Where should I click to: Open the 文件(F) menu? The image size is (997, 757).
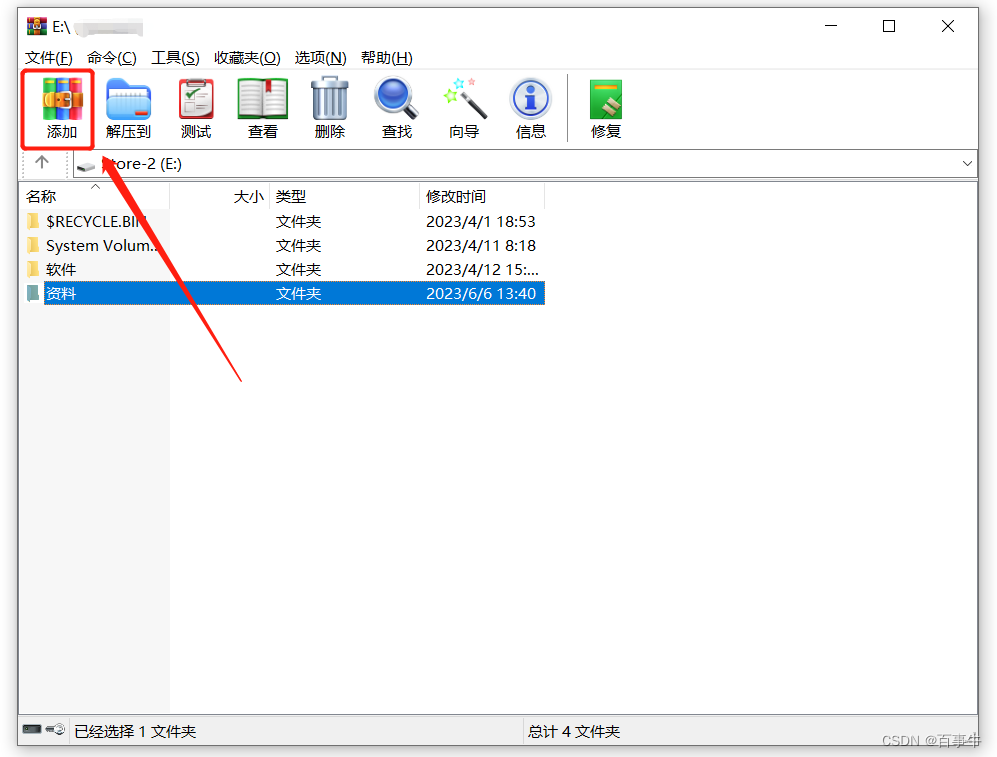click(x=48, y=58)
